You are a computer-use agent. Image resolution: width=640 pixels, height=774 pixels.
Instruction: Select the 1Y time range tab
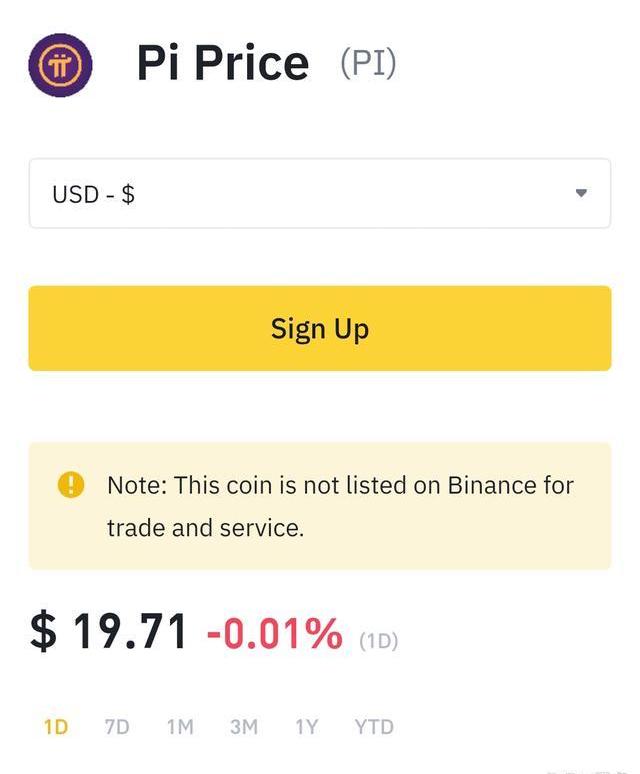point(306,727)
